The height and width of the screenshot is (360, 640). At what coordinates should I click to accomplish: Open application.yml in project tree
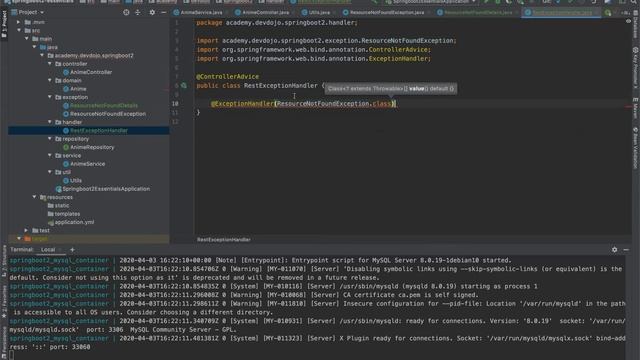pyautogui.click(x=74, y=222)
